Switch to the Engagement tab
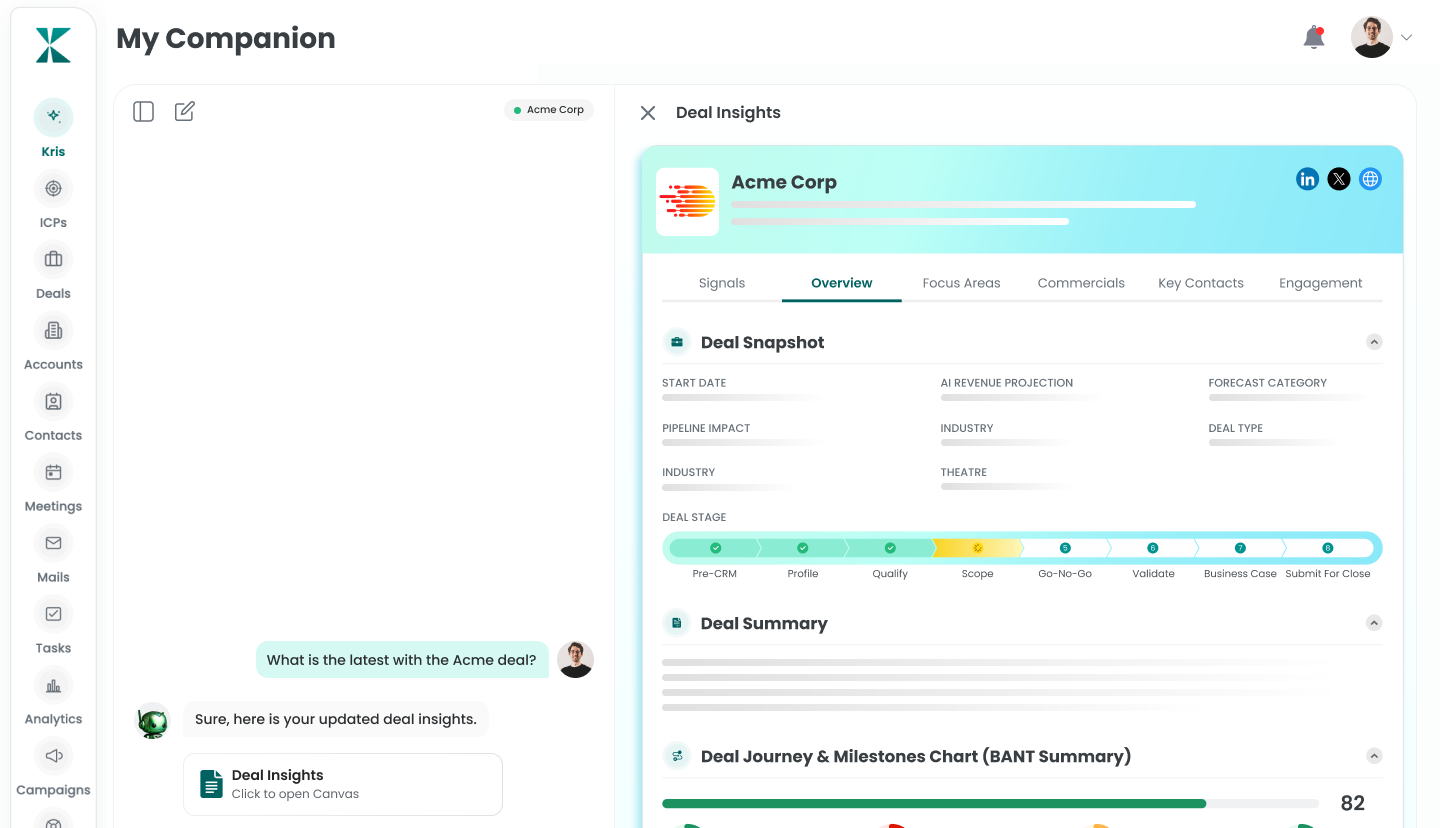Viewport: 1440px width, 828px height. [x=1321, y=283]
